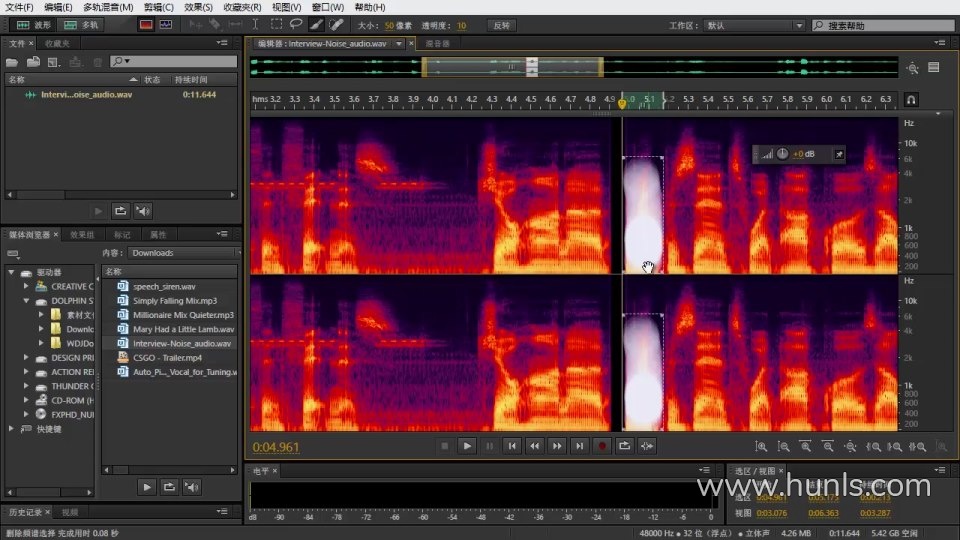This screenshot has width=960, height=540.
Task: Click the red Record button
Action: click(602, 446)
